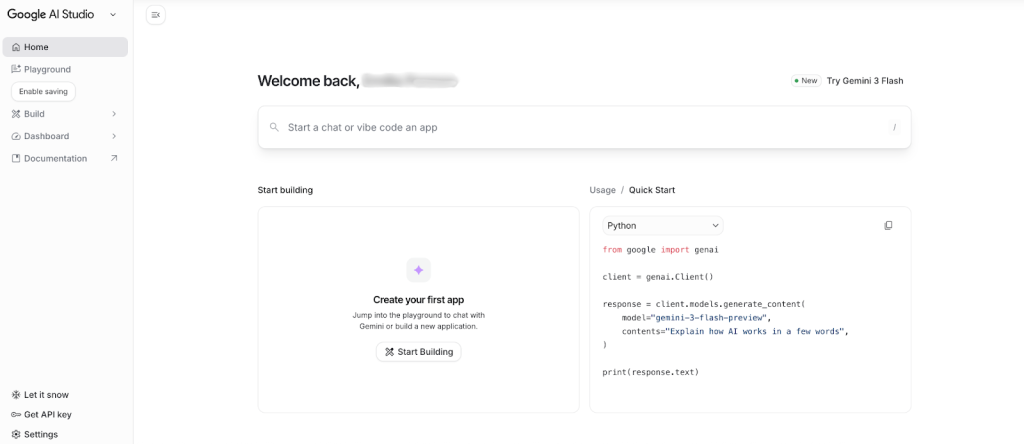Click the Usage breadcrumb link
The image size is (1024, 444).
602,190
